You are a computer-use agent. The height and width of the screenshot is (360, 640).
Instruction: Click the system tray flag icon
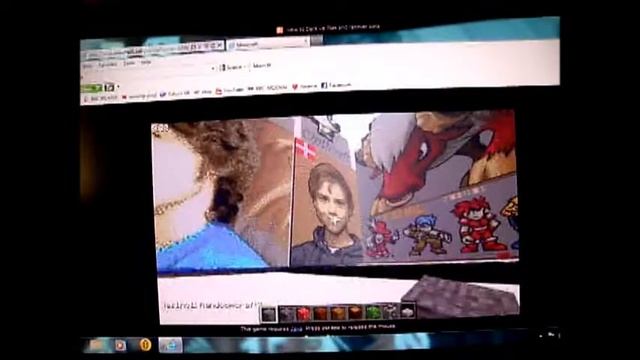pyautogui.click(x=550, y=335)
